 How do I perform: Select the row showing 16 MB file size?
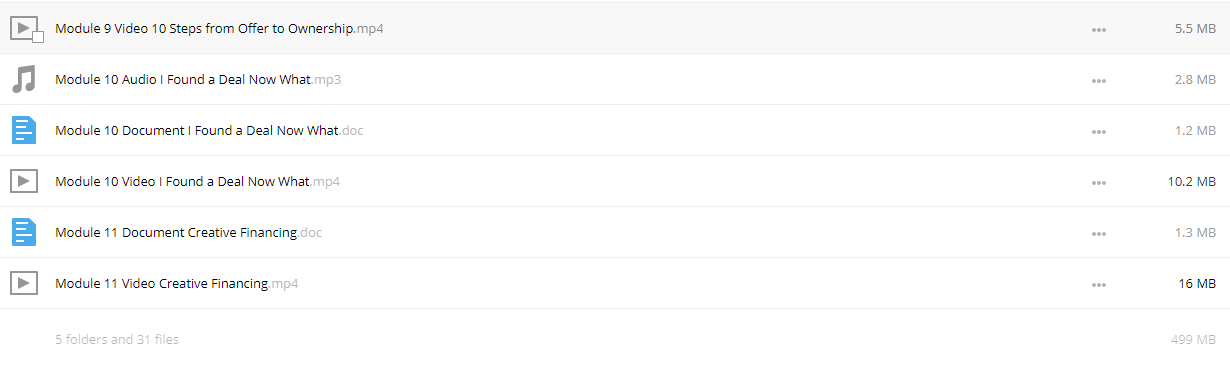[615, 283]
